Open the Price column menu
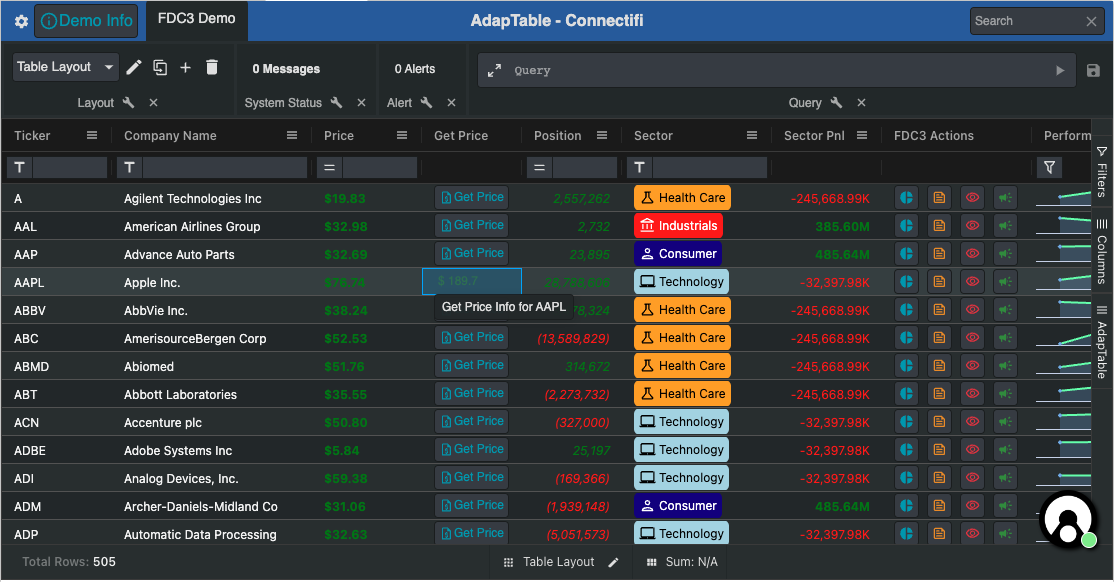1116x582 pixels. (402, 135)
